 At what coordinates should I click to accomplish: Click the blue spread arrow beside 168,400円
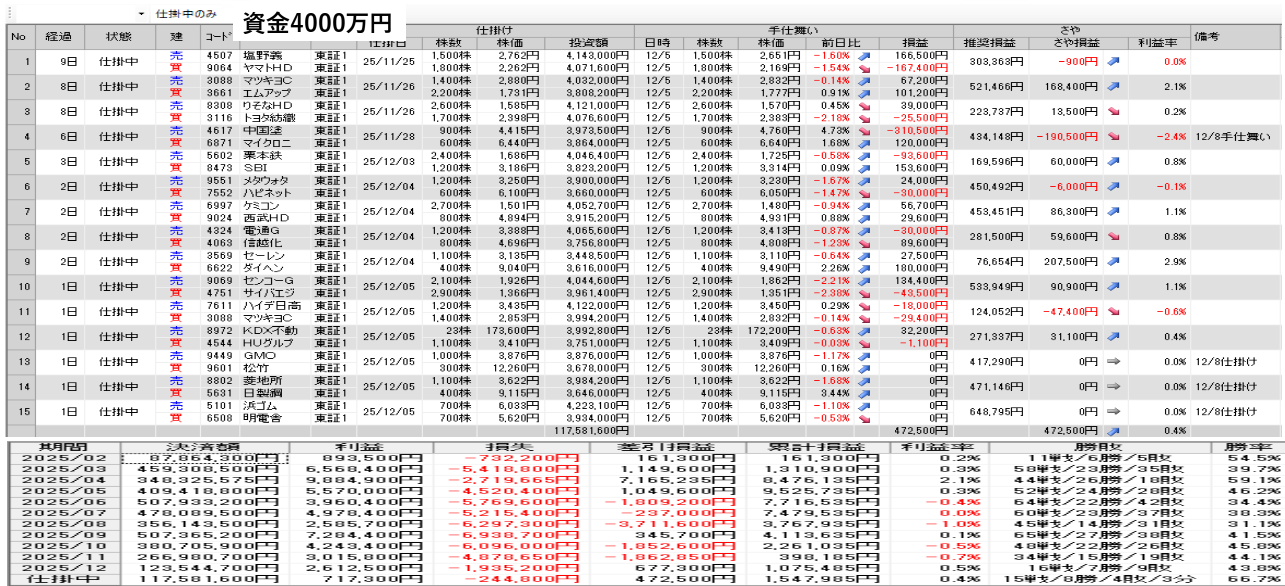[1112, 87]
